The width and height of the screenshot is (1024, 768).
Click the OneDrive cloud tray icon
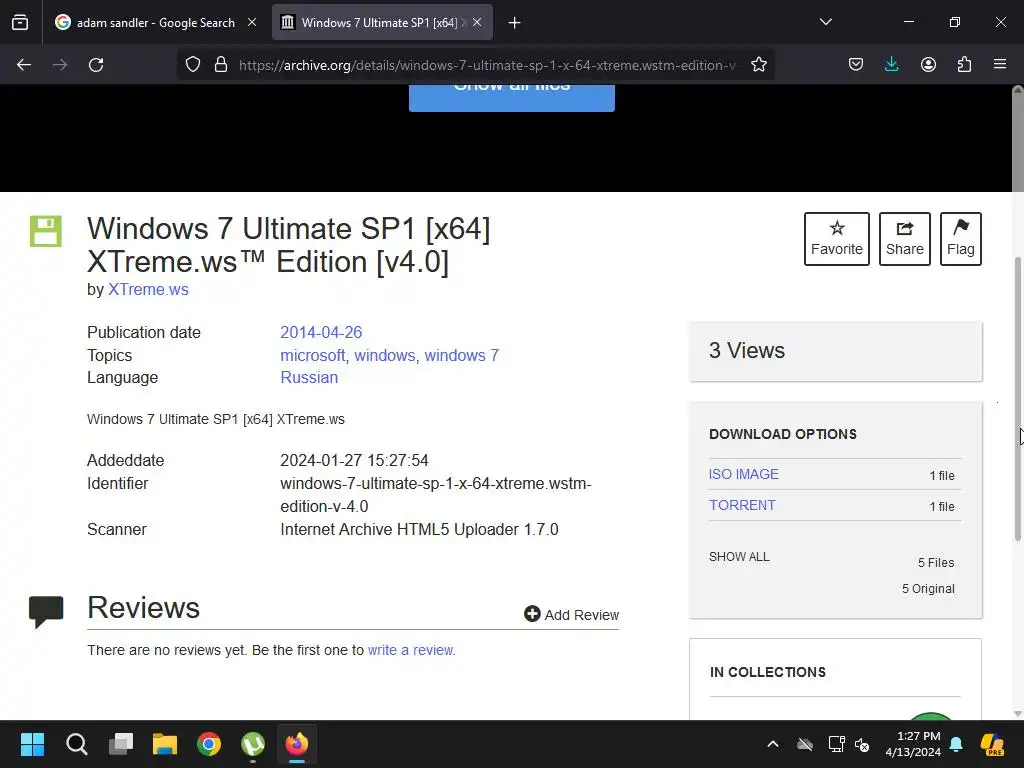pos(805,744)
